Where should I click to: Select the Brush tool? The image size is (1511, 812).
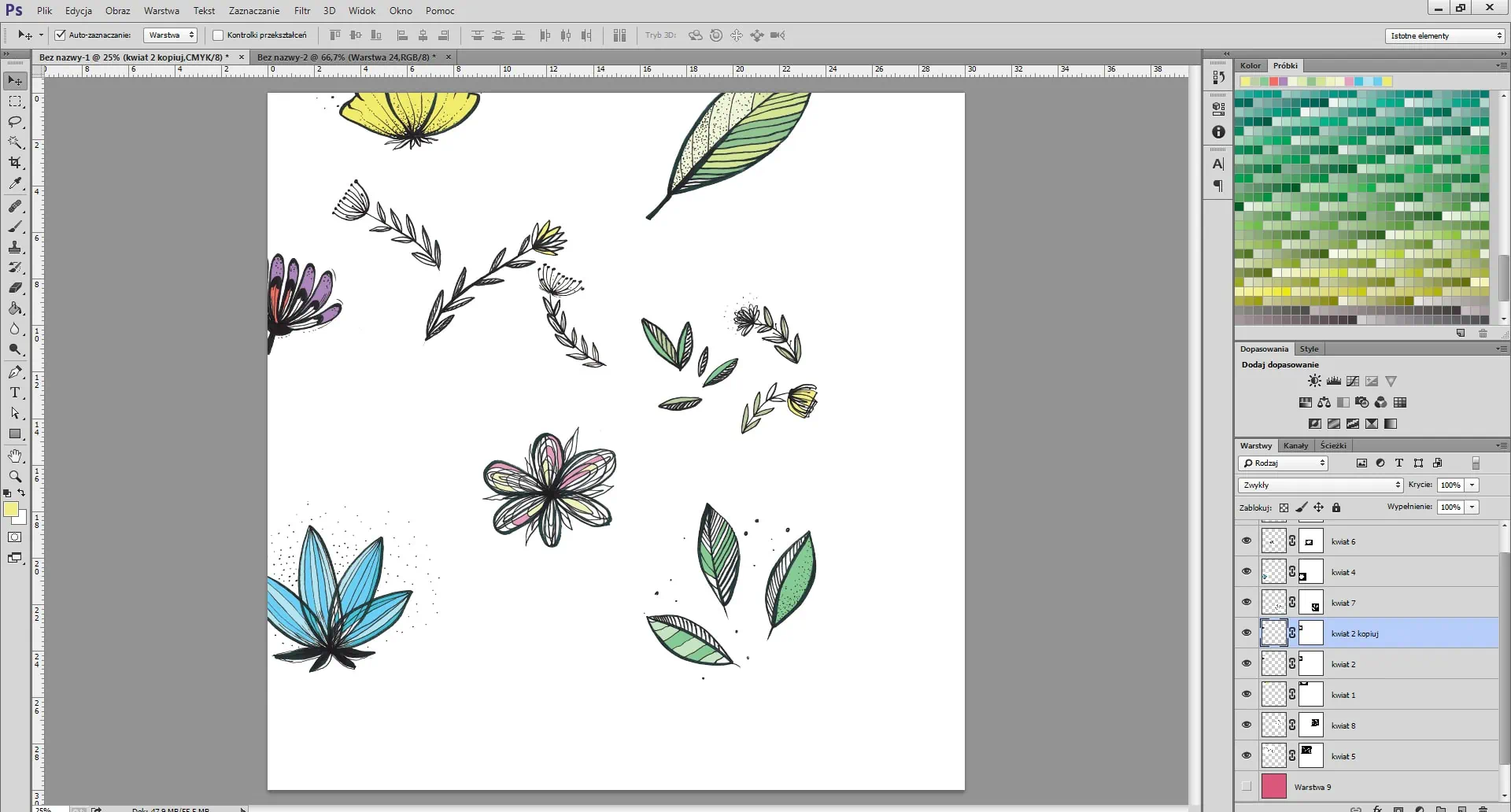[x=15, y=227]
